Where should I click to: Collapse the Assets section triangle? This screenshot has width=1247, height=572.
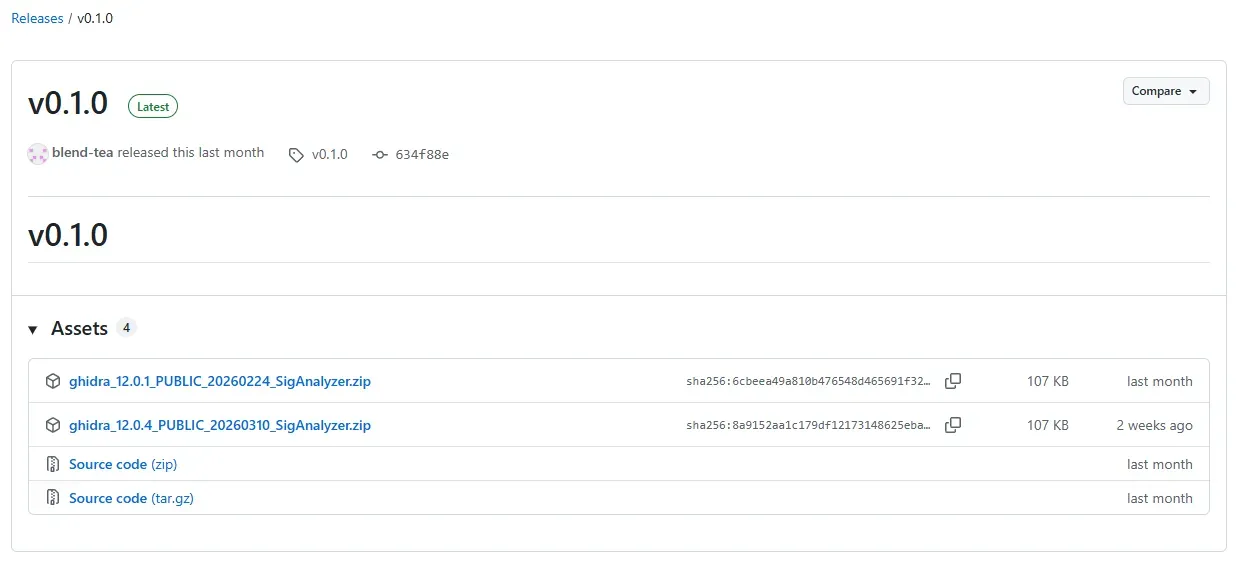pyautogui.click(x=33, y=329)
